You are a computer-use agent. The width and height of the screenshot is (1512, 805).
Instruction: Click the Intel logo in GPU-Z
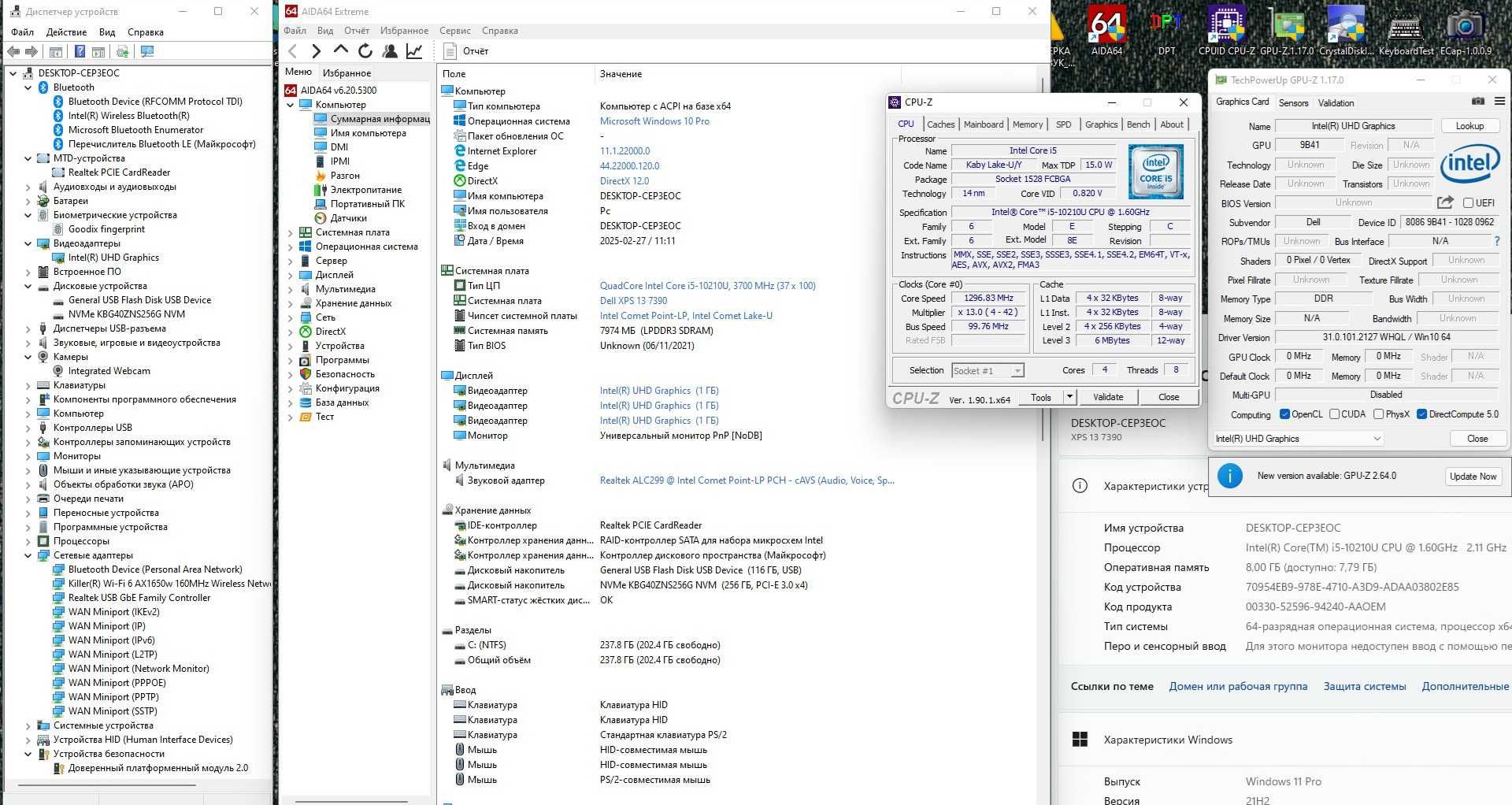pos(1469,164)
